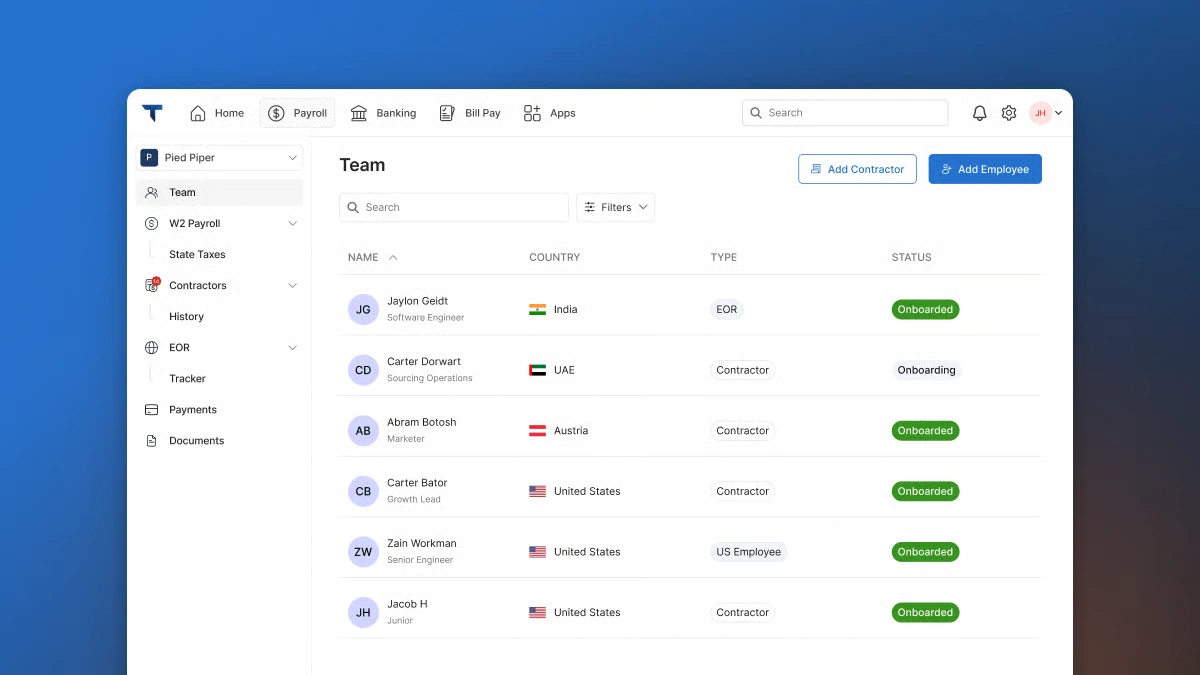The width and height of the screenshot is (1200, 675).
Task: Click Jaylon Geidt's Onboarded status badge
Action: point(925,309)
